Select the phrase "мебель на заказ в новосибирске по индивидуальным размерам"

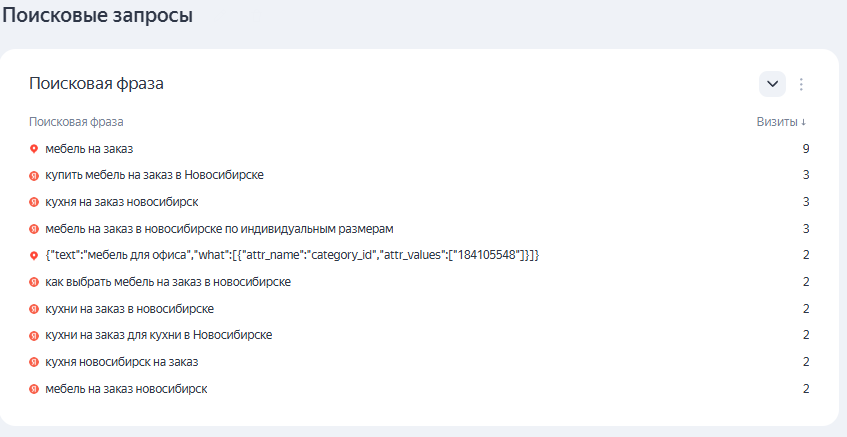tap(219, 229)
